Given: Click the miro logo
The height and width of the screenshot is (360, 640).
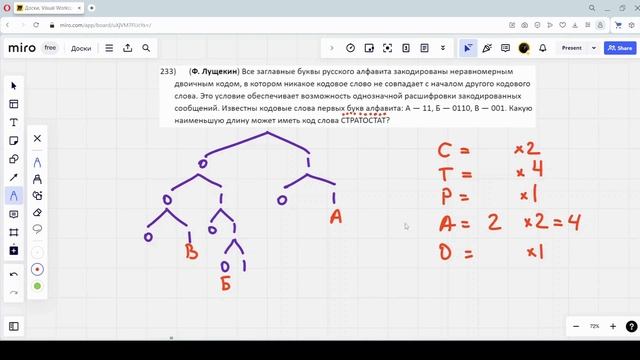Looking at the screenshot, I should (22, 48).
